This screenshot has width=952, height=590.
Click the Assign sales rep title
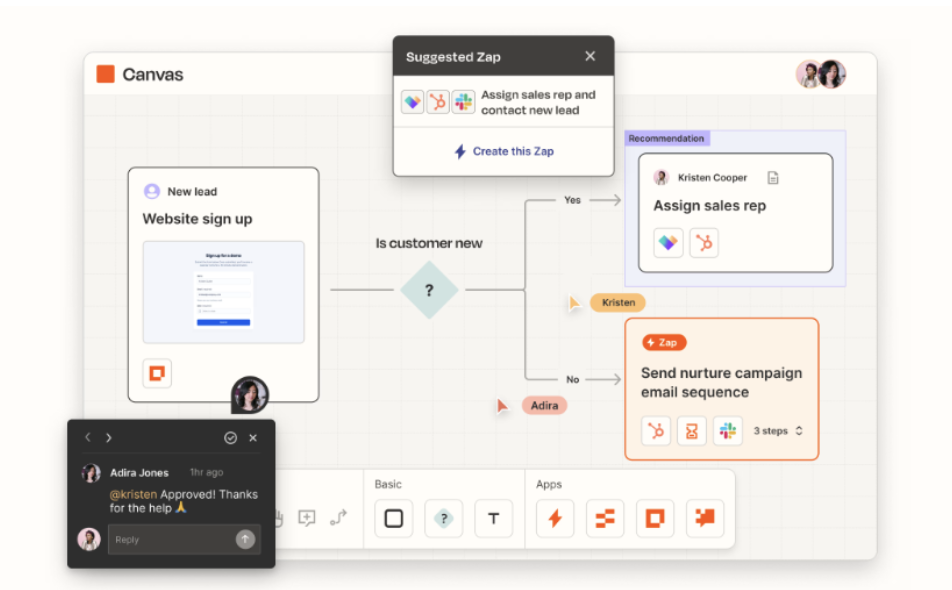coord(710,206)
